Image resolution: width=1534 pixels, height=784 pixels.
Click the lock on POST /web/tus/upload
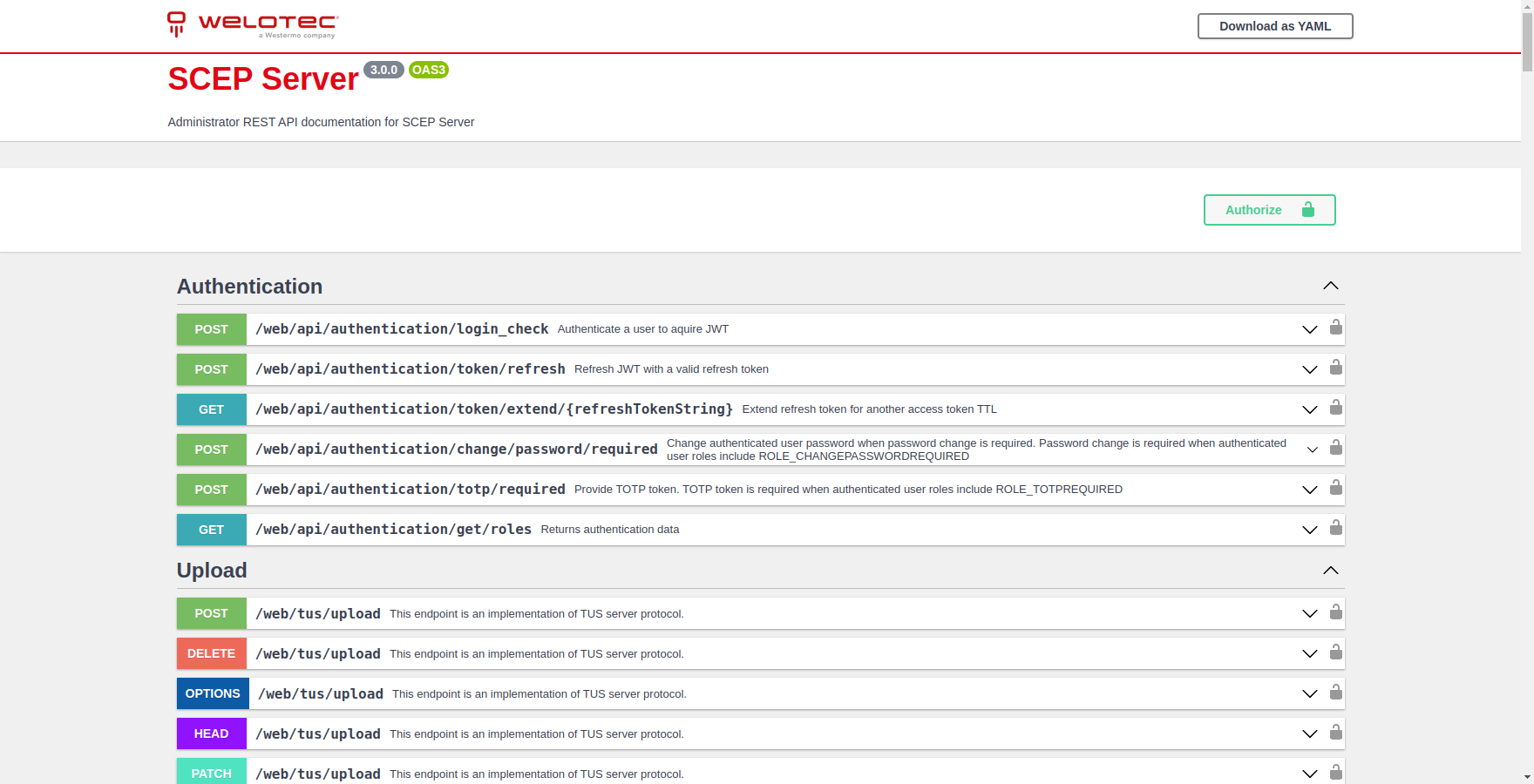(1336, 612)
